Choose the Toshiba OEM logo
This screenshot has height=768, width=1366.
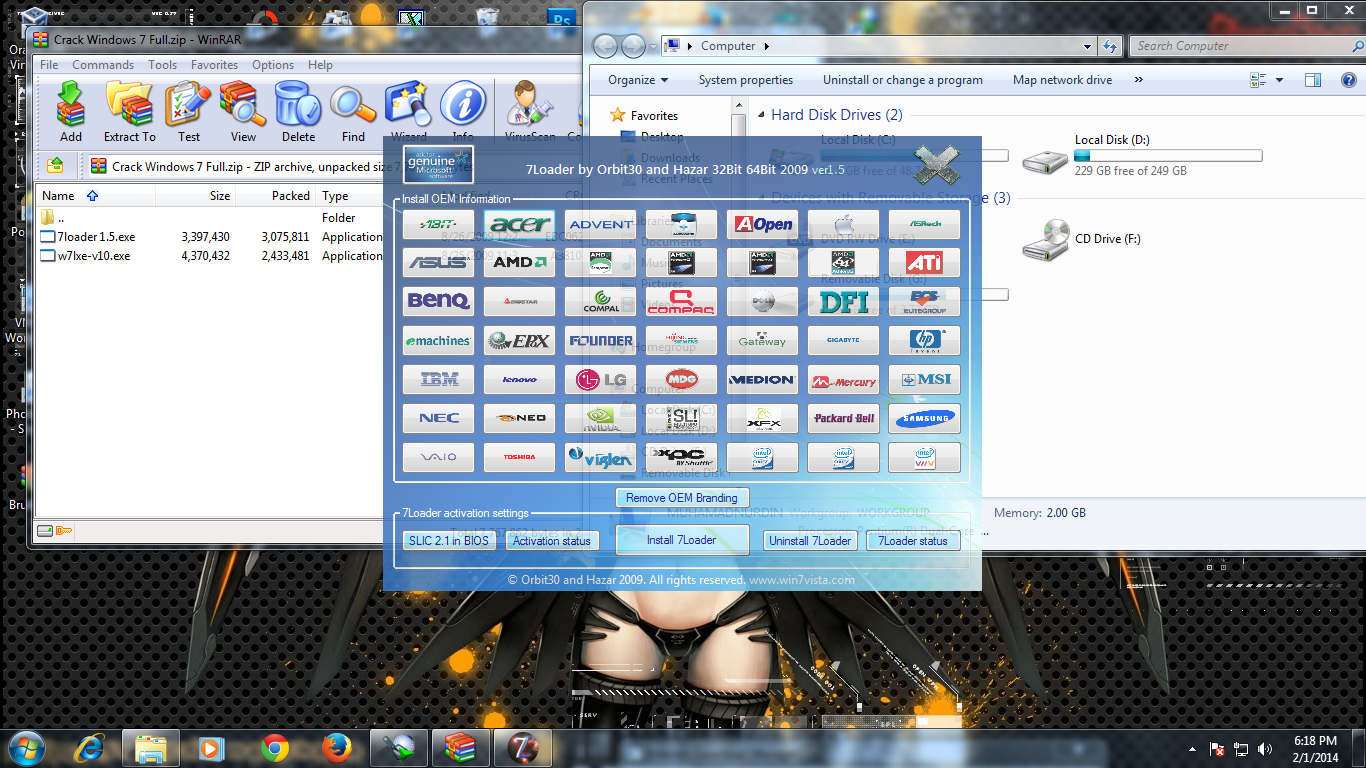pyautogui.click(x=520, y=457)
